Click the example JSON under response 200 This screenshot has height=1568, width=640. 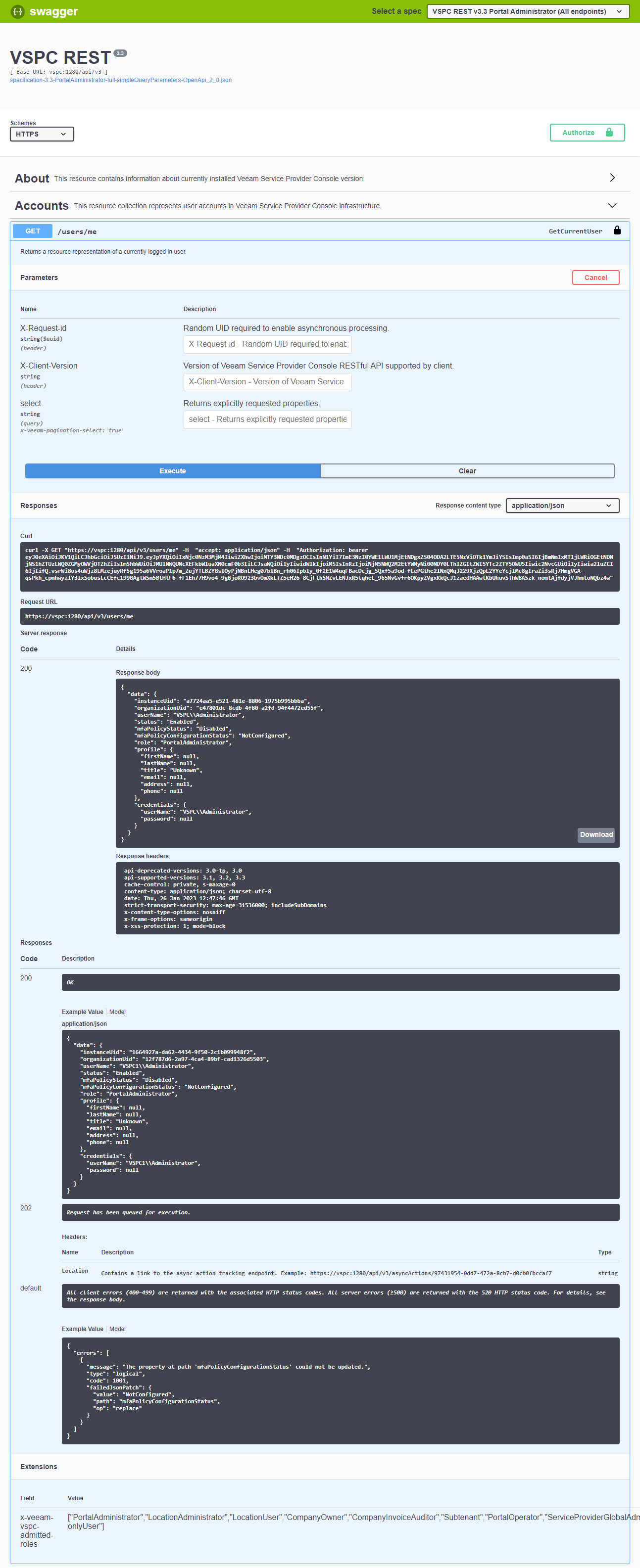pos(341,1114)
